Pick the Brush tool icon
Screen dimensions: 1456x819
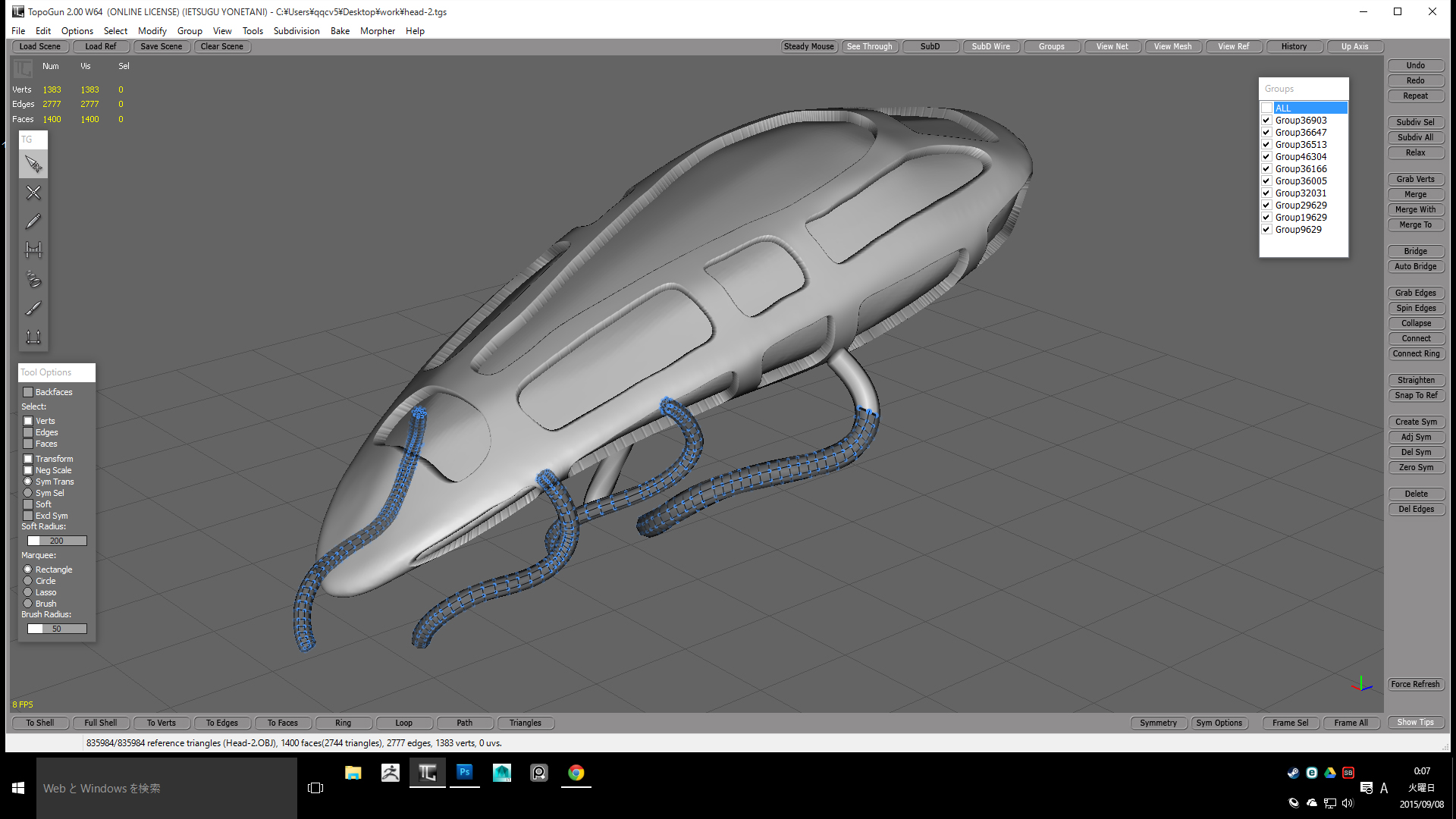pos(33,308)
